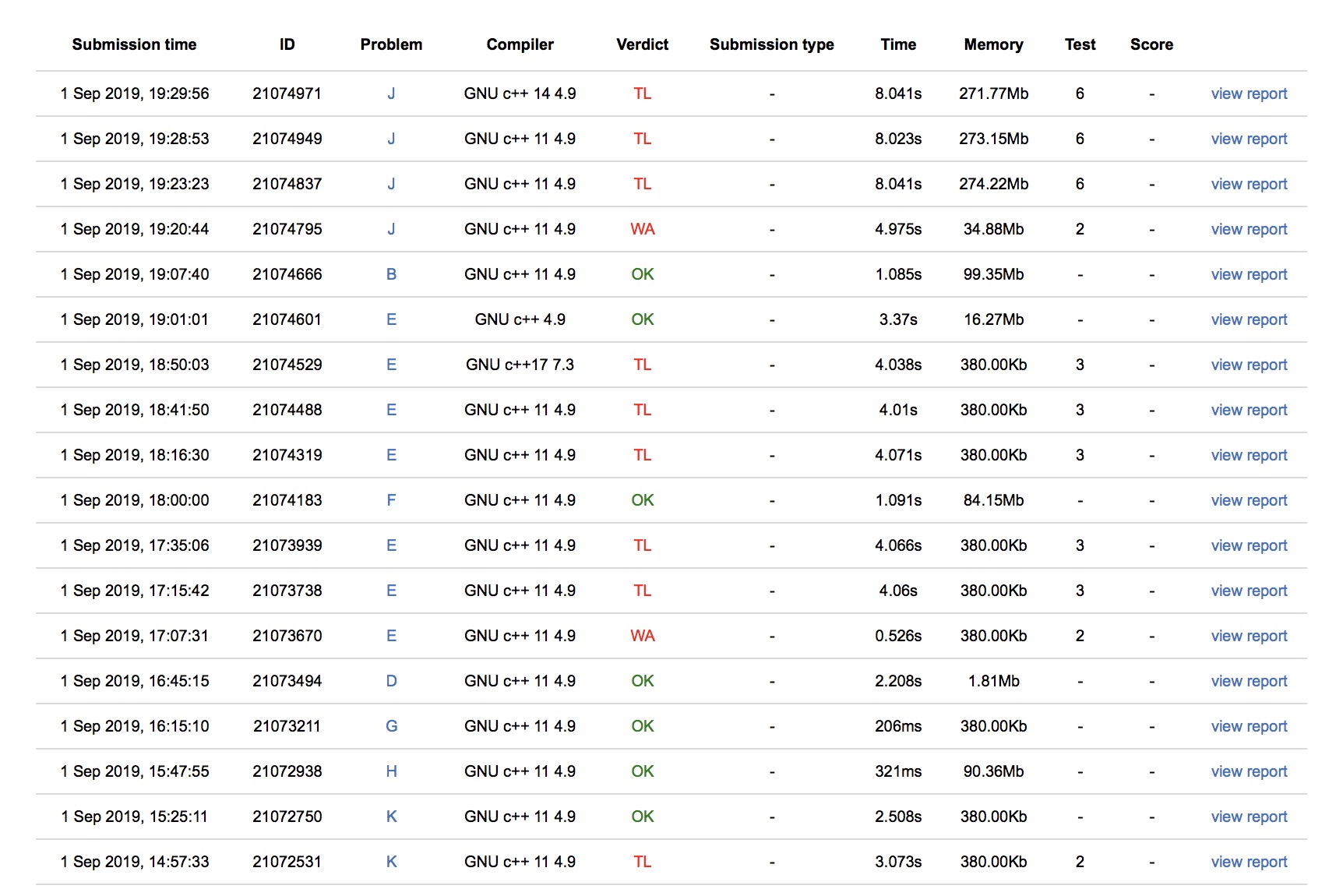Click the Submission time column header
The height and width of the screenshot is (896, 1343).
tap(134, 44)
